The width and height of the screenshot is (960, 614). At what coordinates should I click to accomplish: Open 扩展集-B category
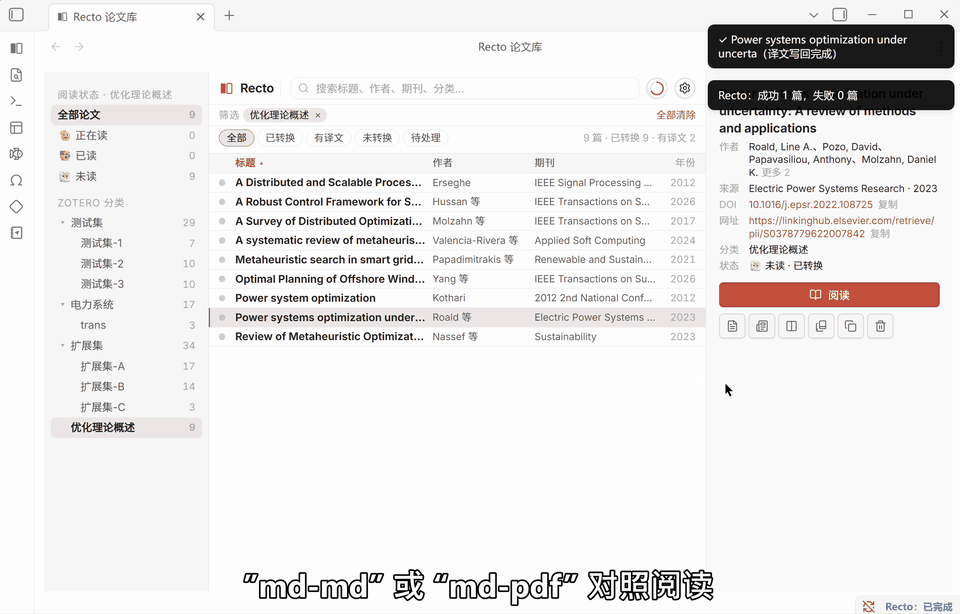(126, 386)
